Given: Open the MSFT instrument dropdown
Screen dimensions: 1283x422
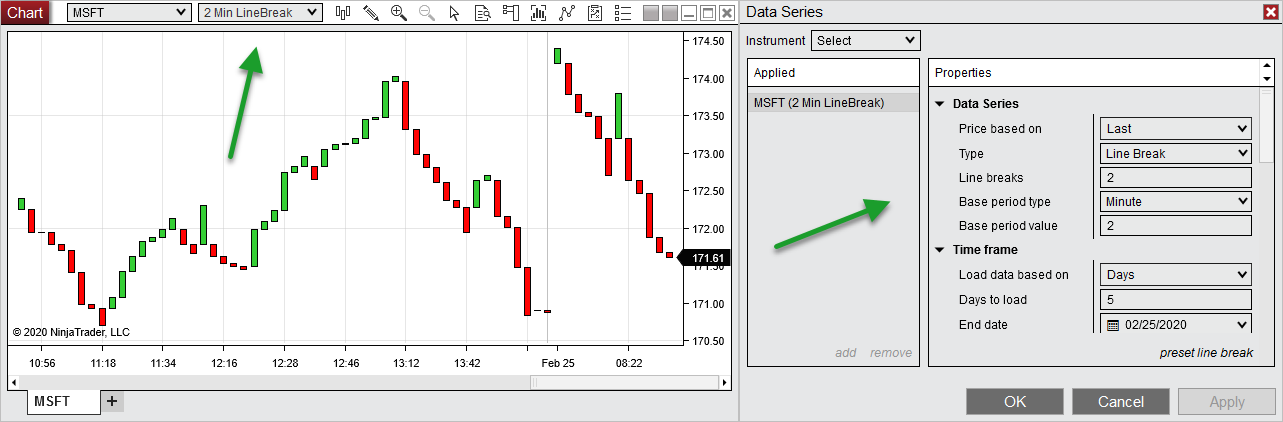Looking at the screenshot, I should click(x=129, y=13).
